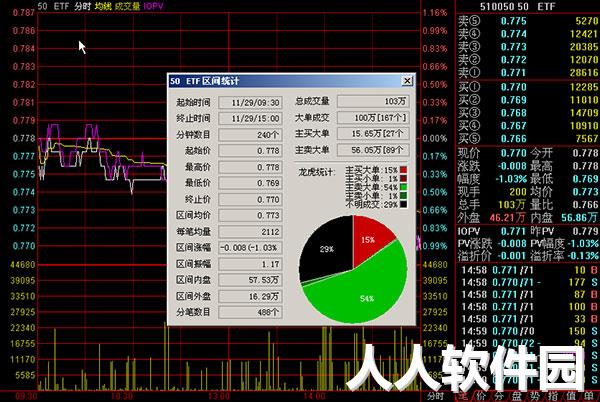Select the 卖⑤ order row at 0.775

pyautogui.click(x=528, y=21)
